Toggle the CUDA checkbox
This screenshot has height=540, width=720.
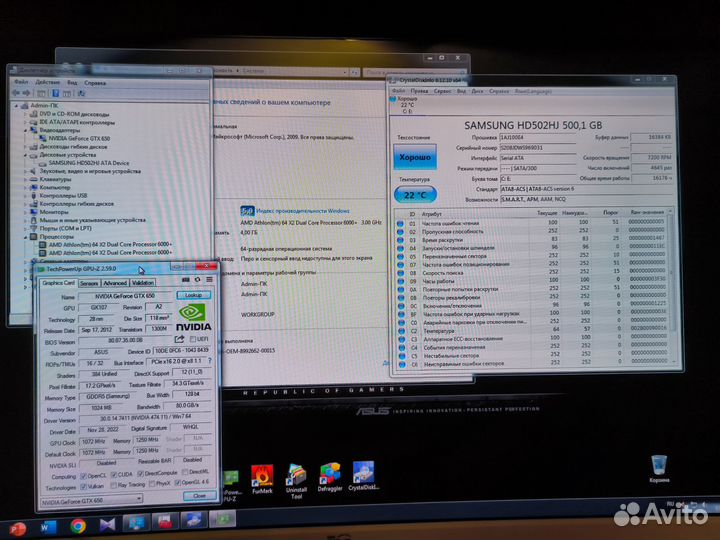click(114, 474)
